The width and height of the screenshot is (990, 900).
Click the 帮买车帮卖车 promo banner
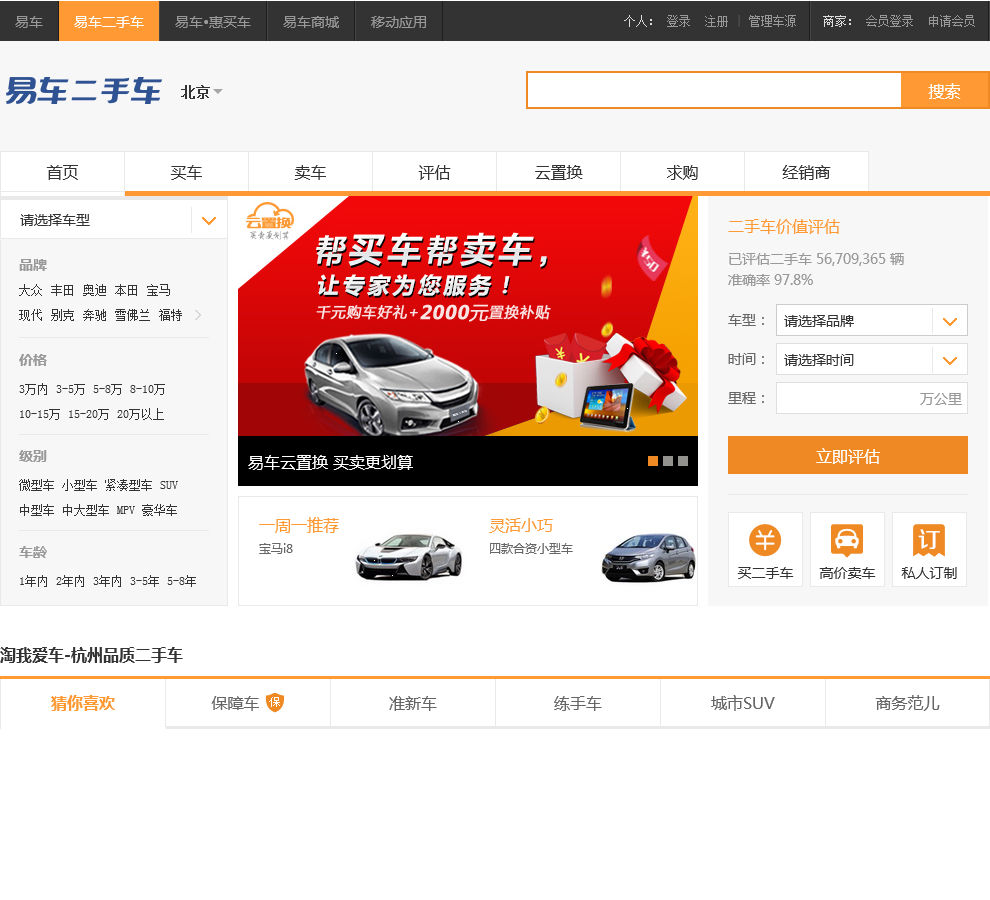pos(468,316)
